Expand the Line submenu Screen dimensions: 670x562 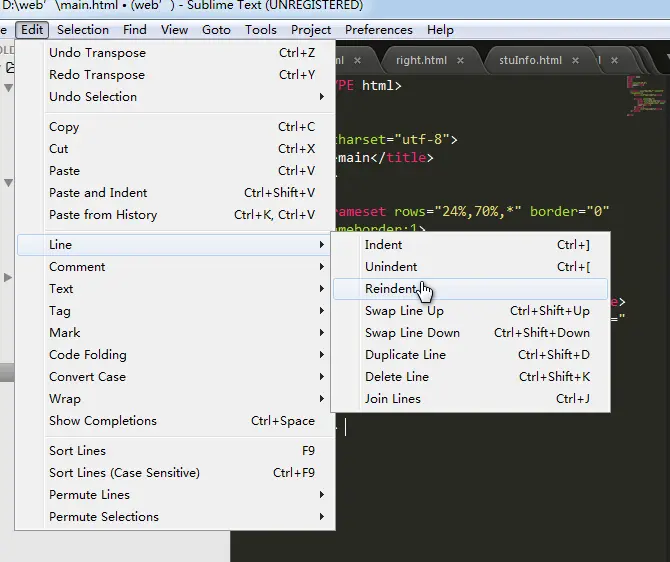(x=175, y=245)
